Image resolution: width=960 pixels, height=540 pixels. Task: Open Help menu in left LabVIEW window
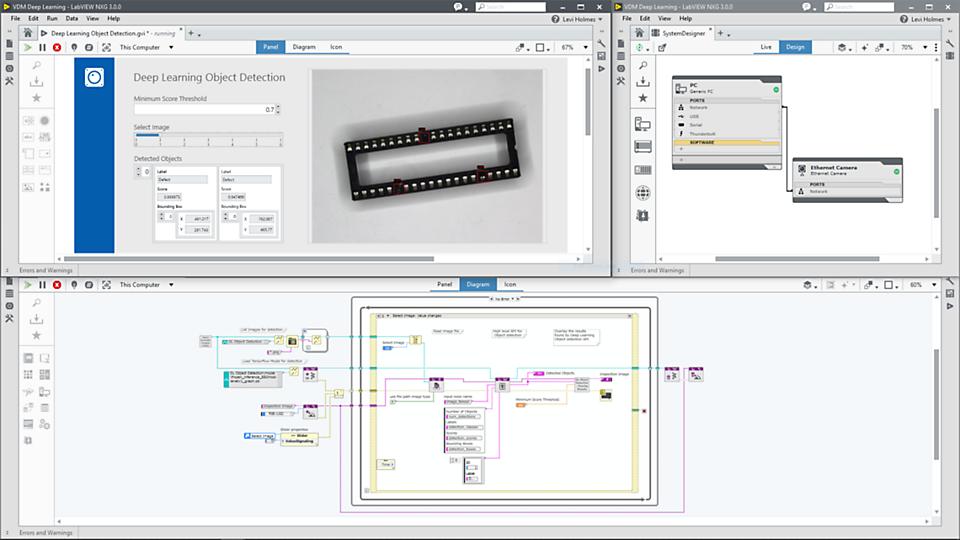click(114, 18)
